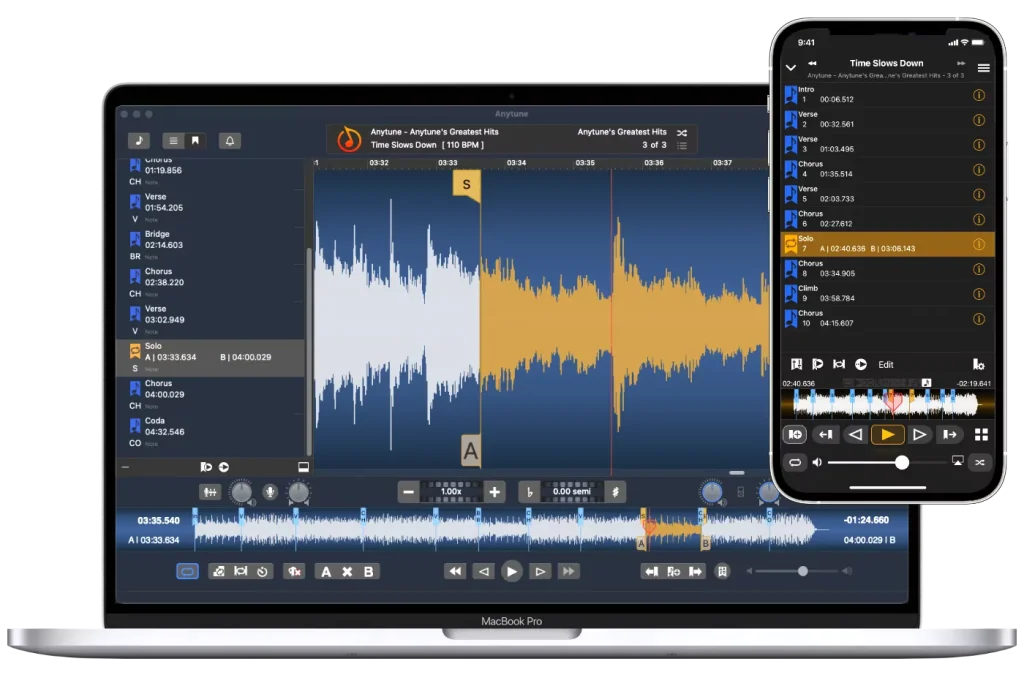1024x683 pixels.
Task: Click the music note library icon
Action: (x=138, y=140)
